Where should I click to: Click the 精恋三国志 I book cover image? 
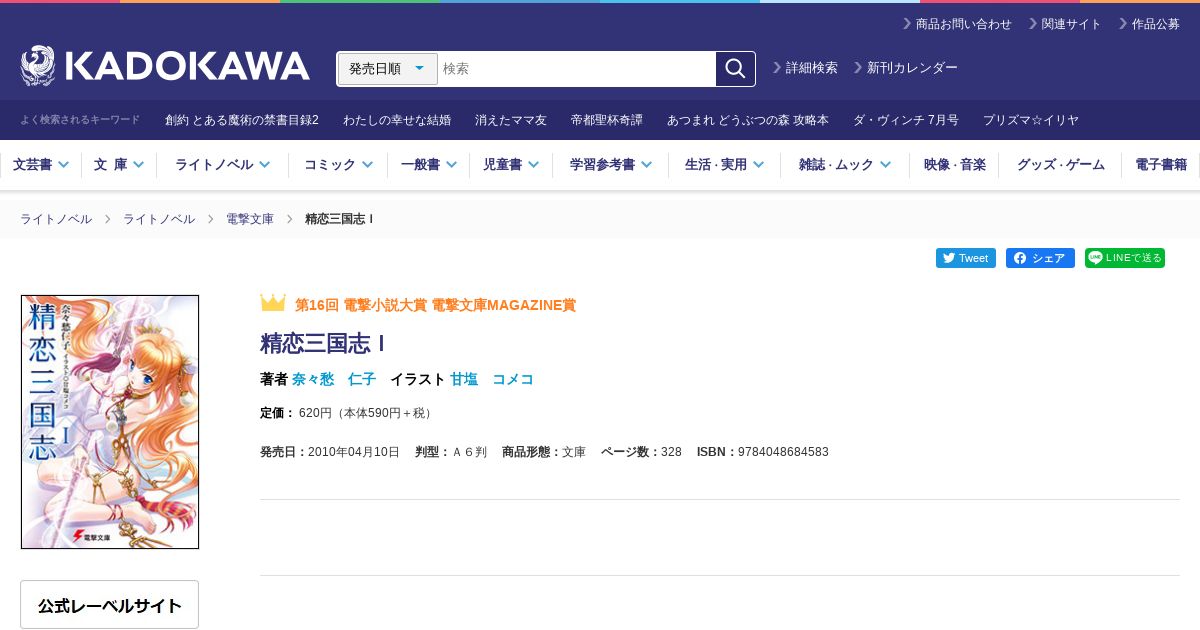point(110,422)
